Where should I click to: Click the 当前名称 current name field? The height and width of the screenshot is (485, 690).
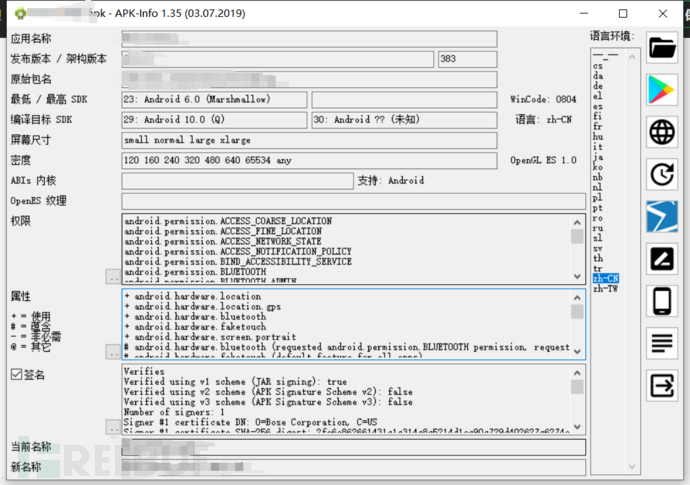353,447
